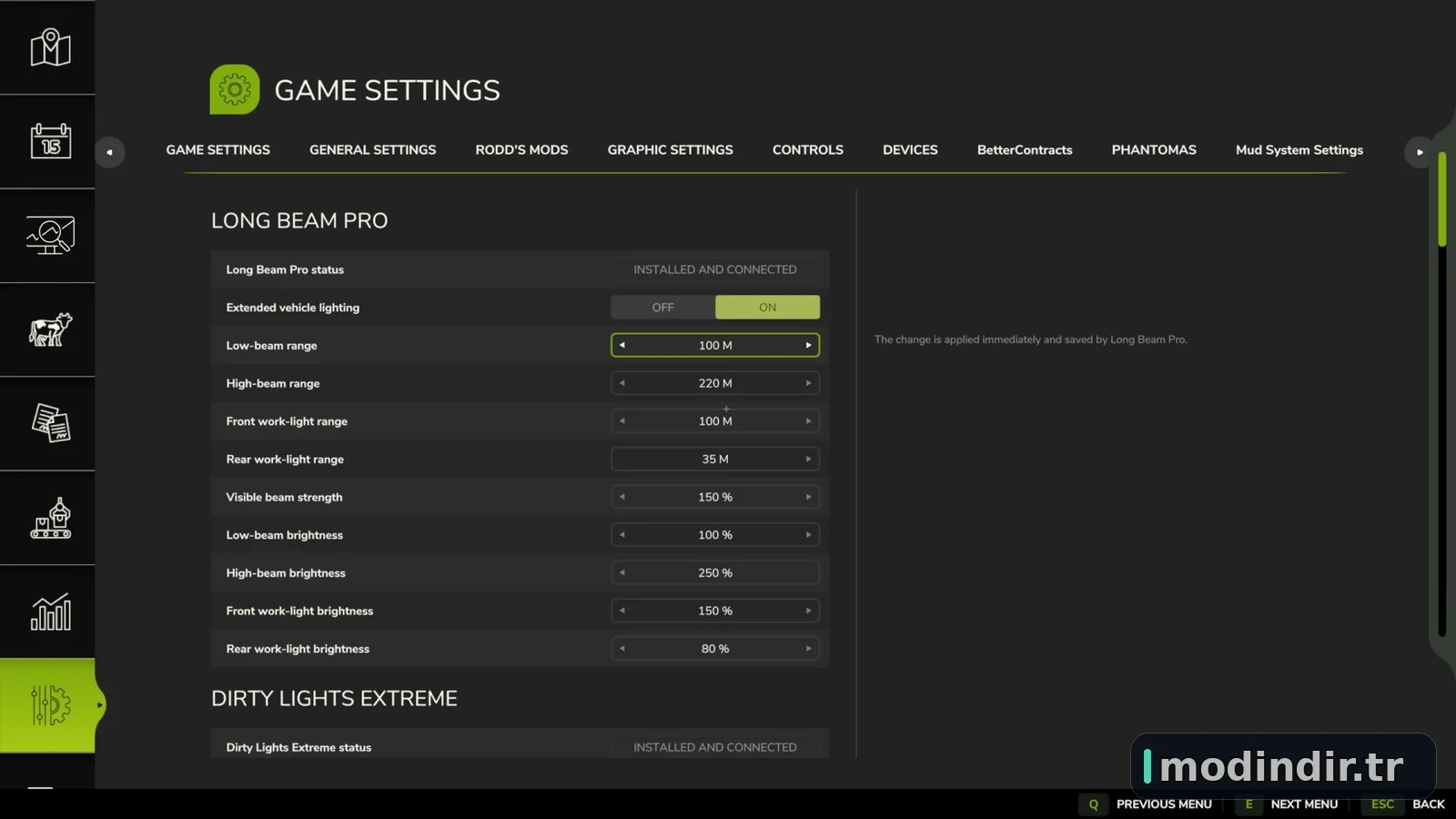The height and width of the screenshot is (819, 1456).
Task: Turn Extended vehicle lighting OFF
Action: tap(662, 308)
